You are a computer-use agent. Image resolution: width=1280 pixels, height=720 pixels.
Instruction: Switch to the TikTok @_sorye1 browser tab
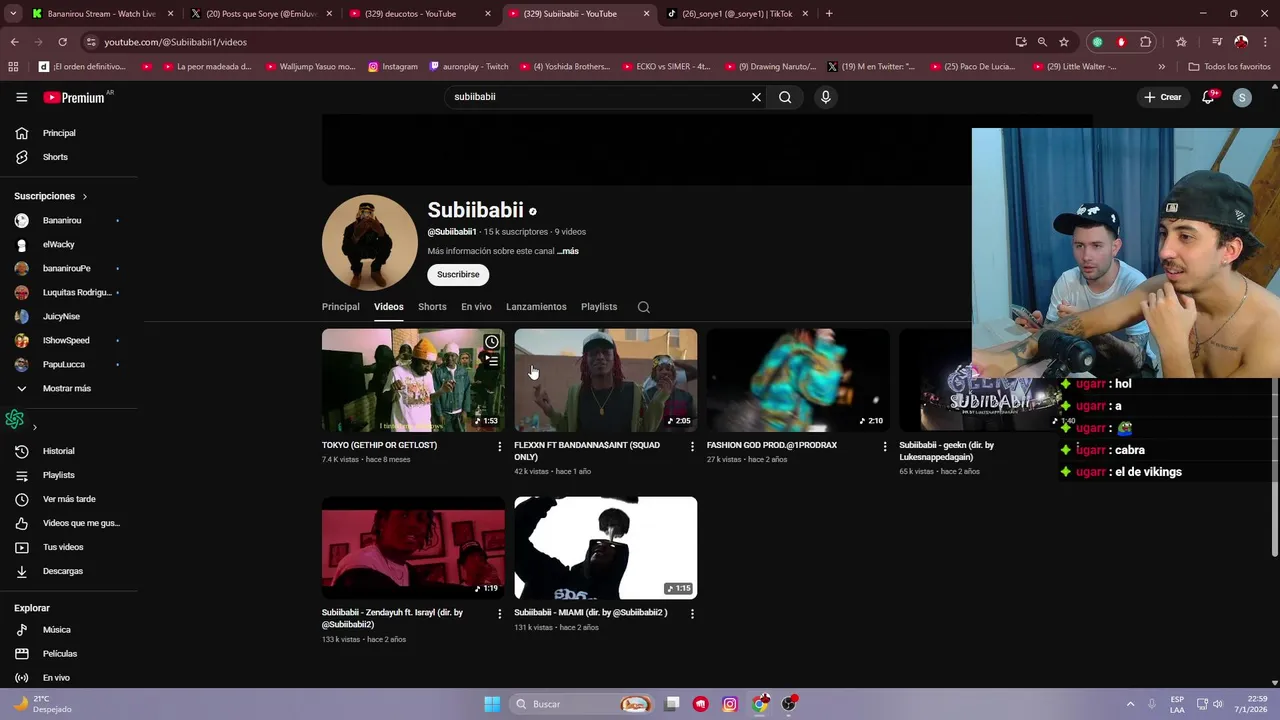[x=738, y=14]
